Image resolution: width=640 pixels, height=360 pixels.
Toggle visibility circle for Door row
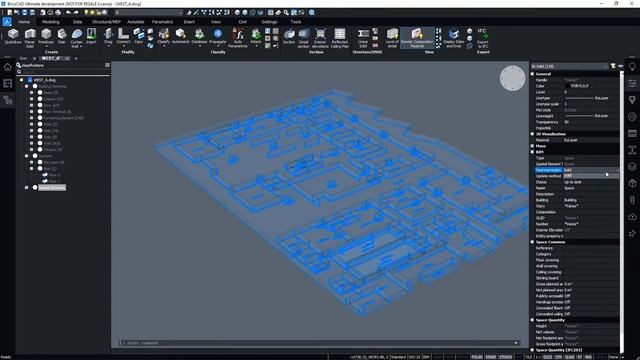click(x=40, y=105)
